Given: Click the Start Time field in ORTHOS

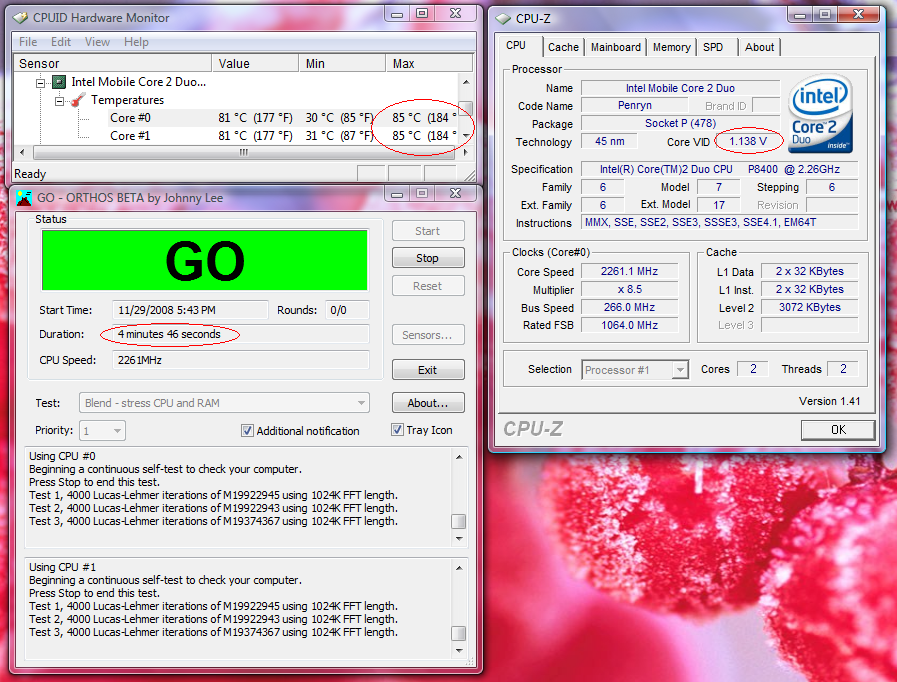Looking at the screenshot, I should click(190, 310).
